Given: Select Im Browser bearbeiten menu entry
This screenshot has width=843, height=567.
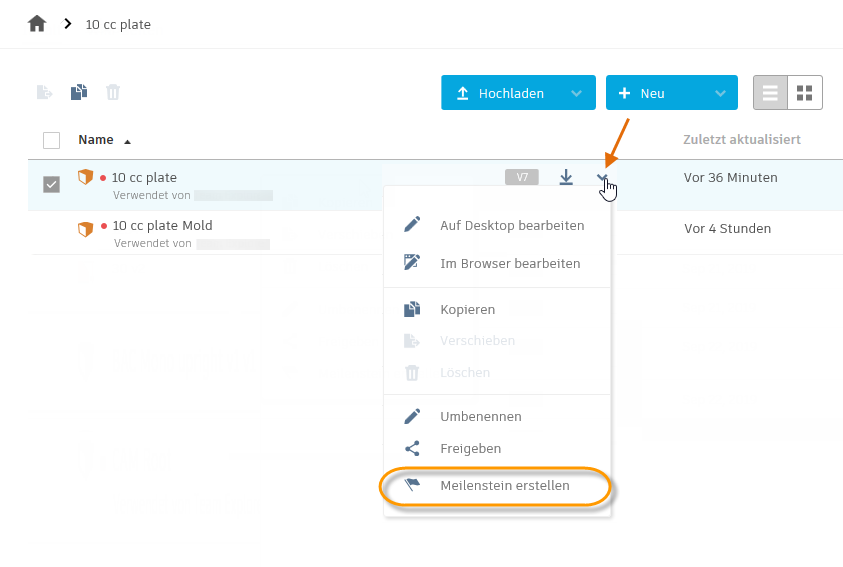Looking at the screenshot, I should [x=510, y=263].
